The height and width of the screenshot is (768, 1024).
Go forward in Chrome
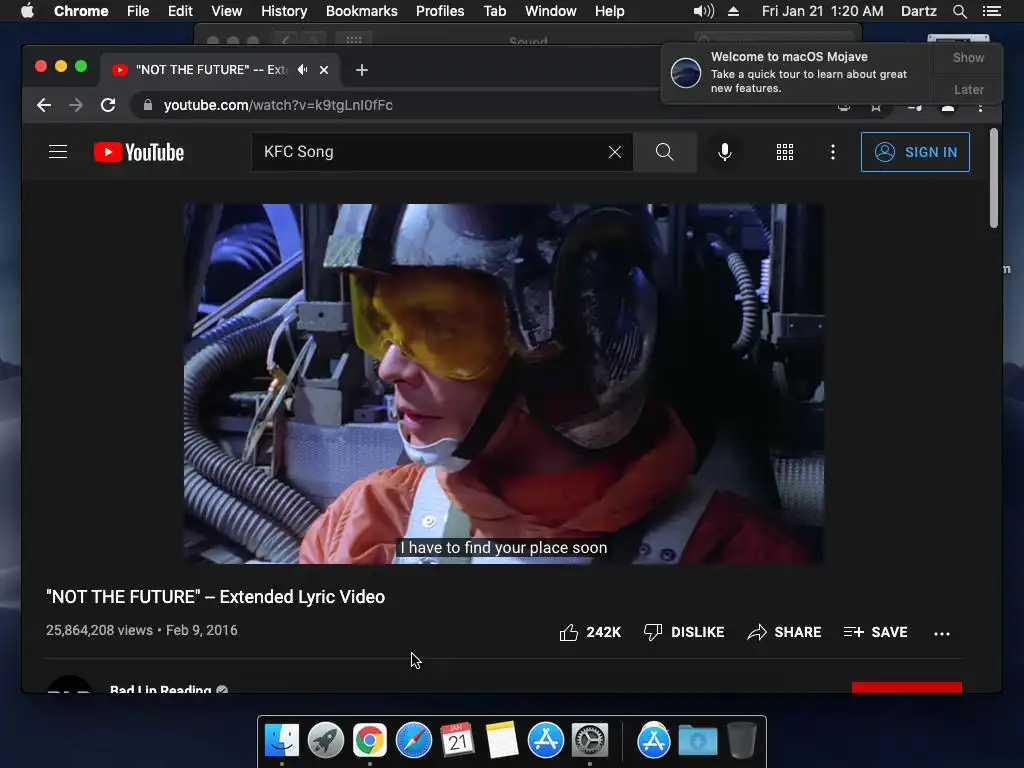click(x=76, y=105)
